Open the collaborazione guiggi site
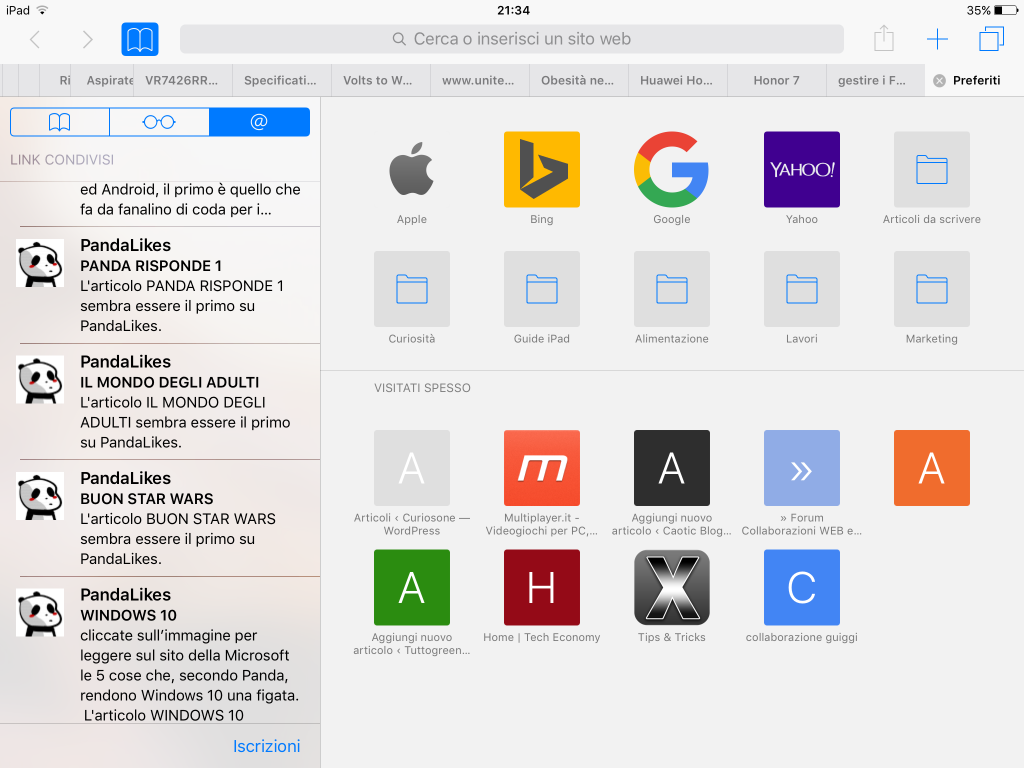 [x=801, y=596]
